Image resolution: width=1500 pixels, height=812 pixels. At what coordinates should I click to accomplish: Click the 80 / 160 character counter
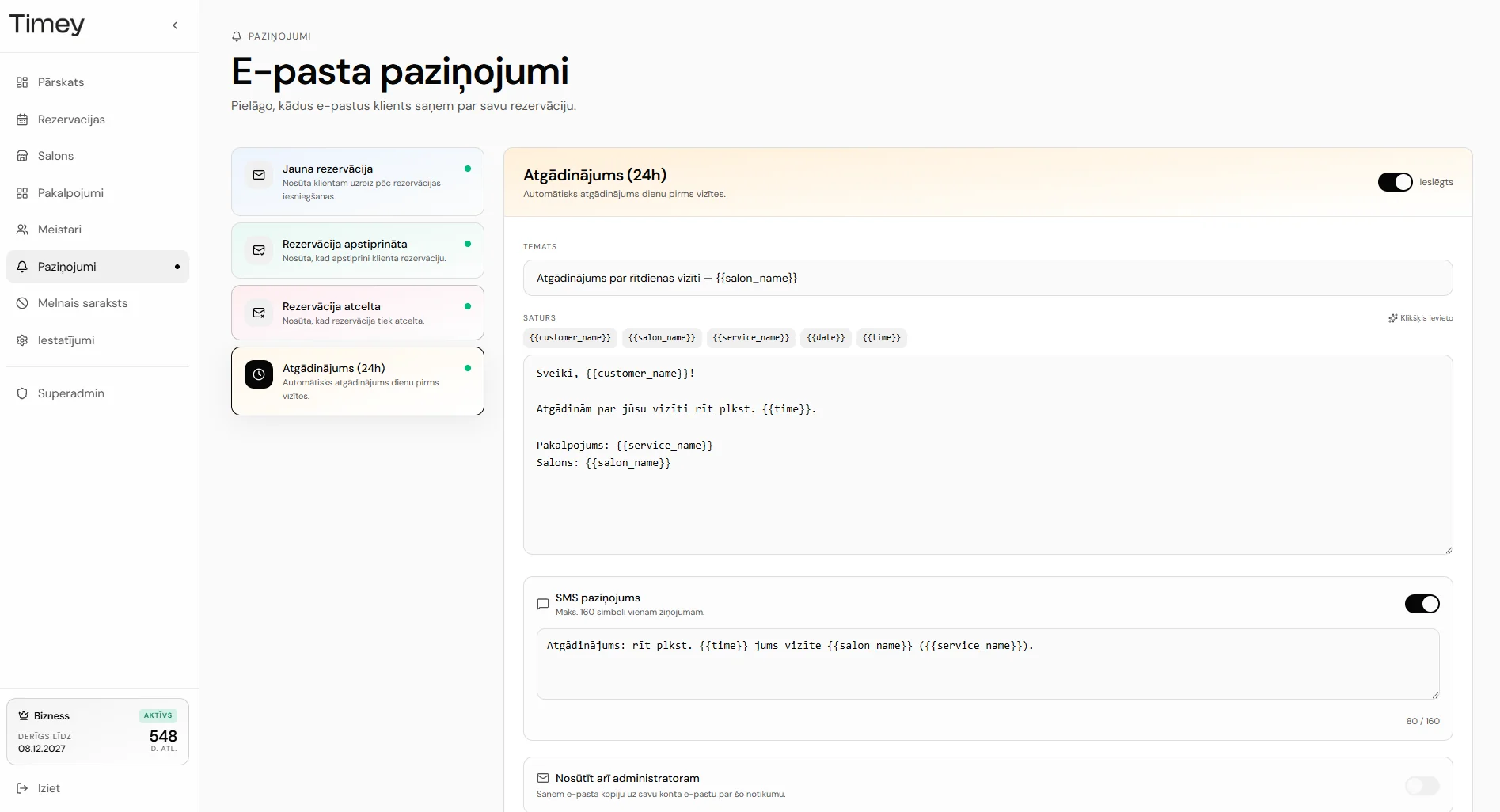click(1422, 721)
